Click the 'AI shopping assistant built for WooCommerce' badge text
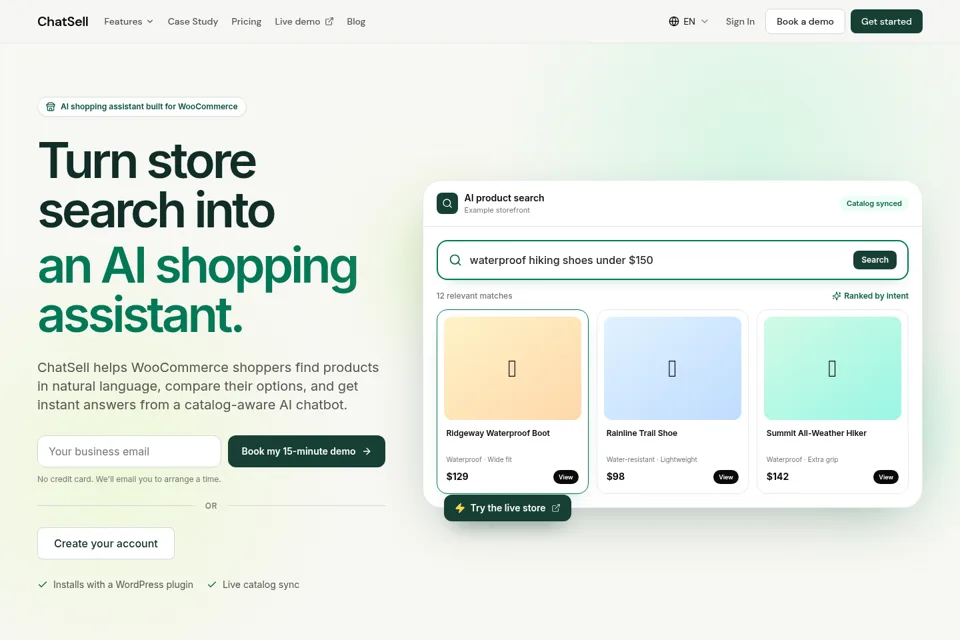The height and width of the screenshot is (640, 960). (149, 107)
